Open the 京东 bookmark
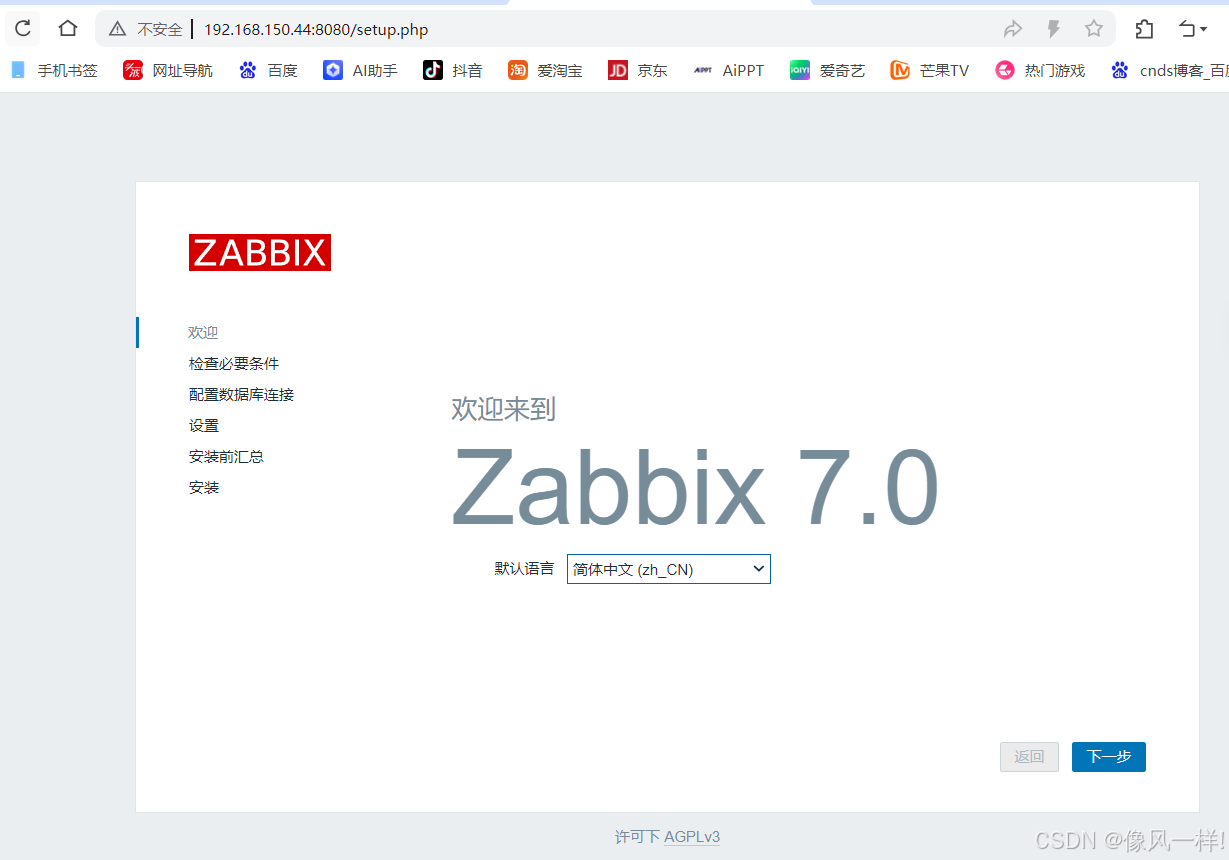The height and width of the screenshot is (860, 1229). (638, 70)
